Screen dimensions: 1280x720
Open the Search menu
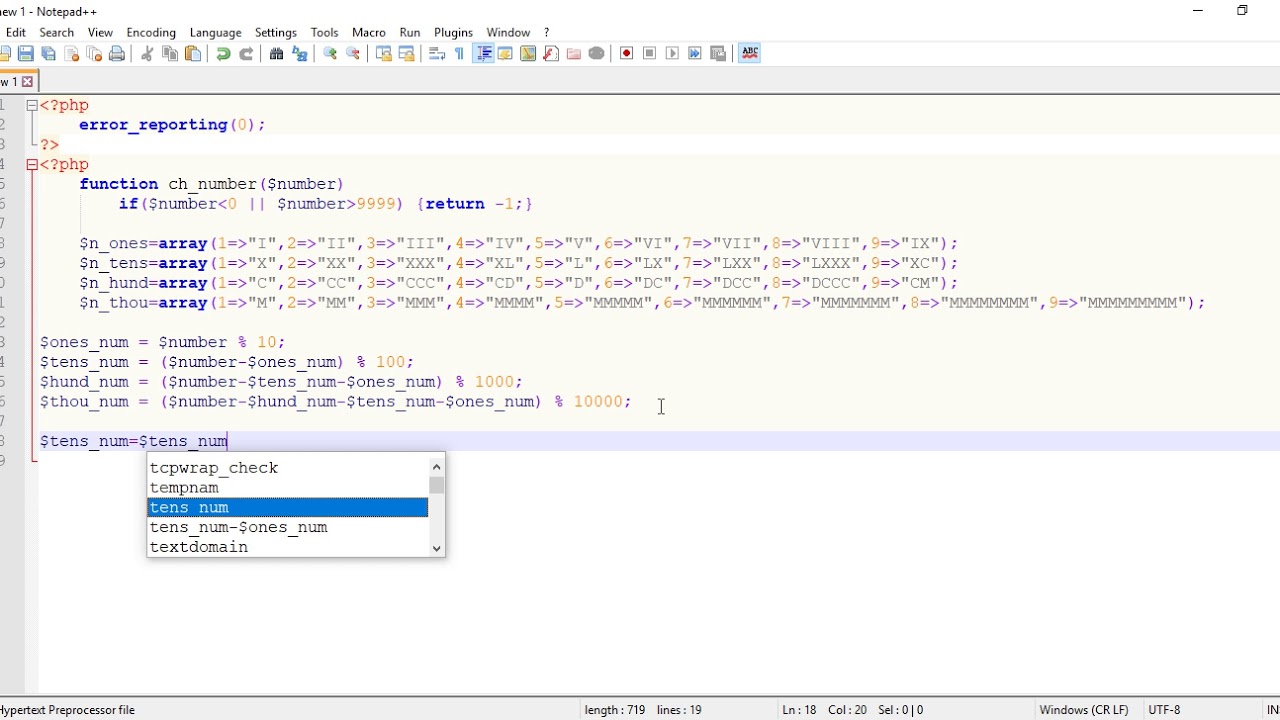[57, 32]
